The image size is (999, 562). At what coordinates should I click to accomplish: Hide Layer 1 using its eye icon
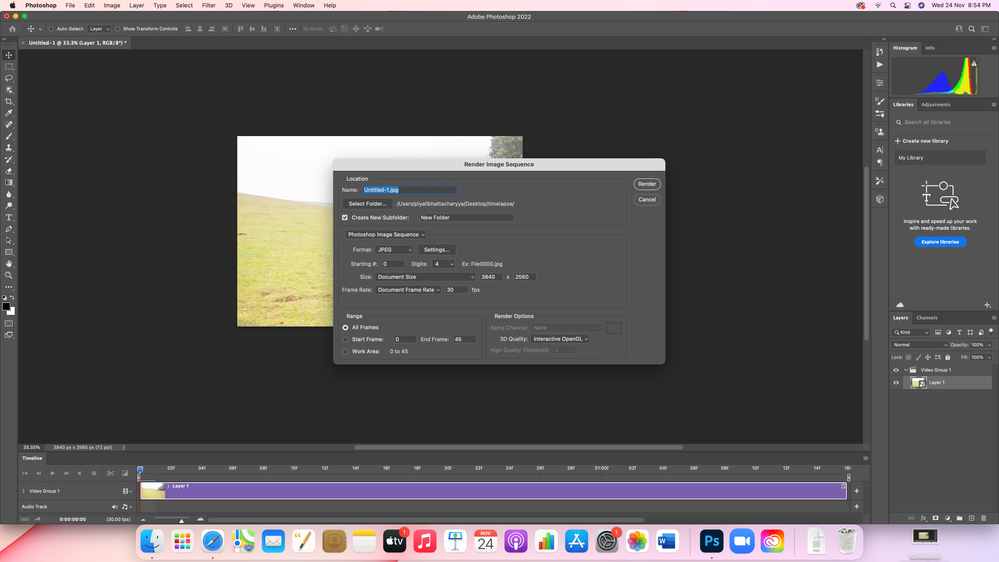[x=896, y=382]
